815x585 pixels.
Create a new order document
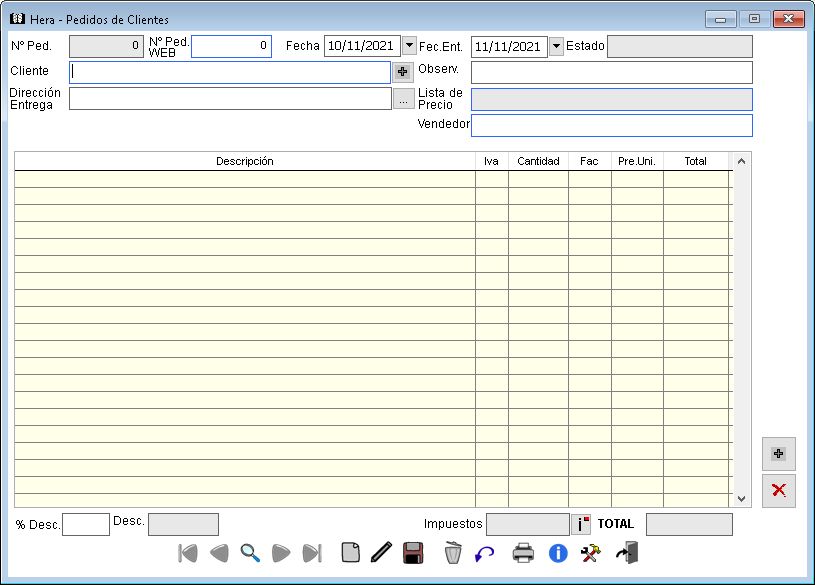(x=350, y=553)
